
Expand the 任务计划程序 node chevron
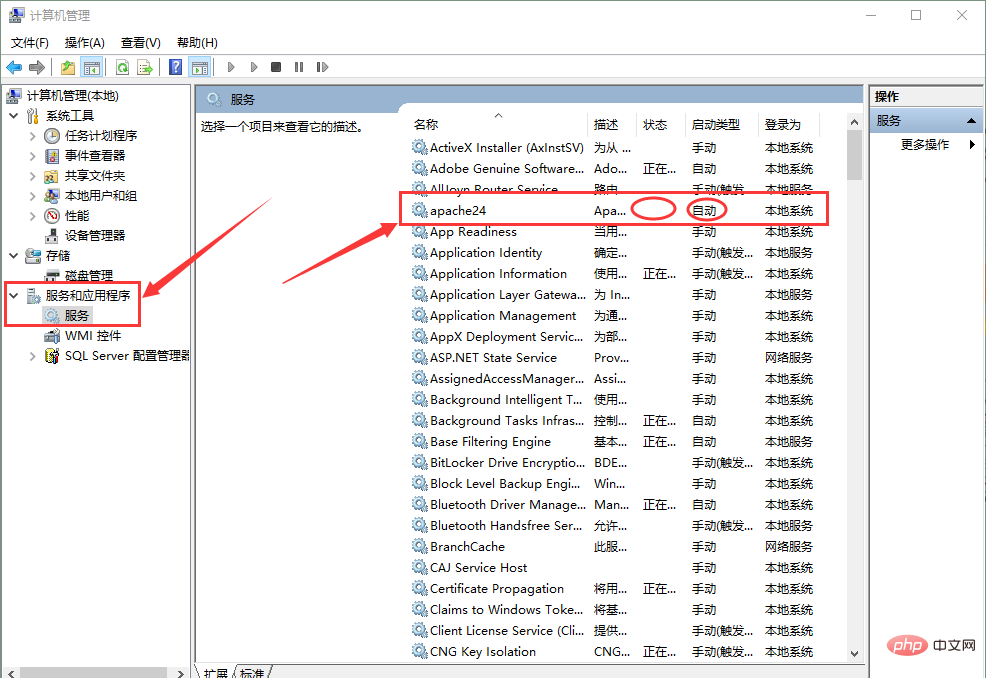(x=33, y=136)
